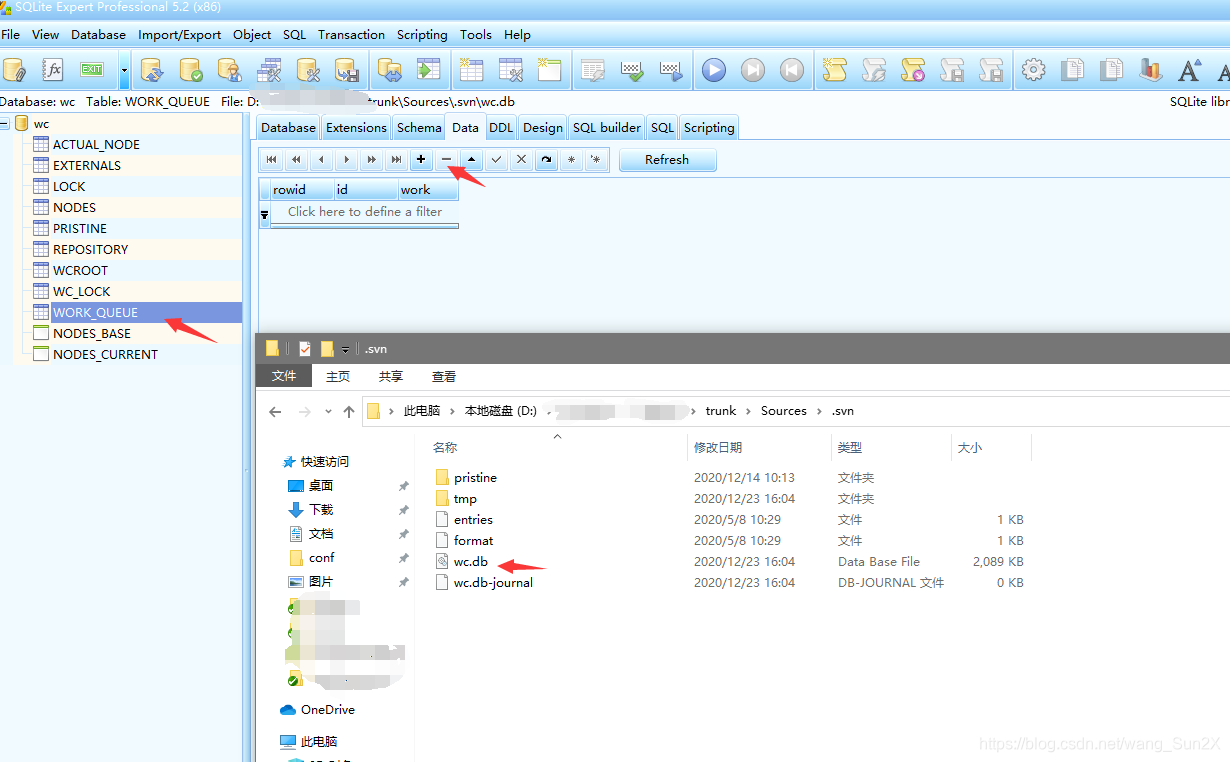Click the bar chart toolbar icon
This screenshot has width=1230, height=762.
[x=1151, y=70]
